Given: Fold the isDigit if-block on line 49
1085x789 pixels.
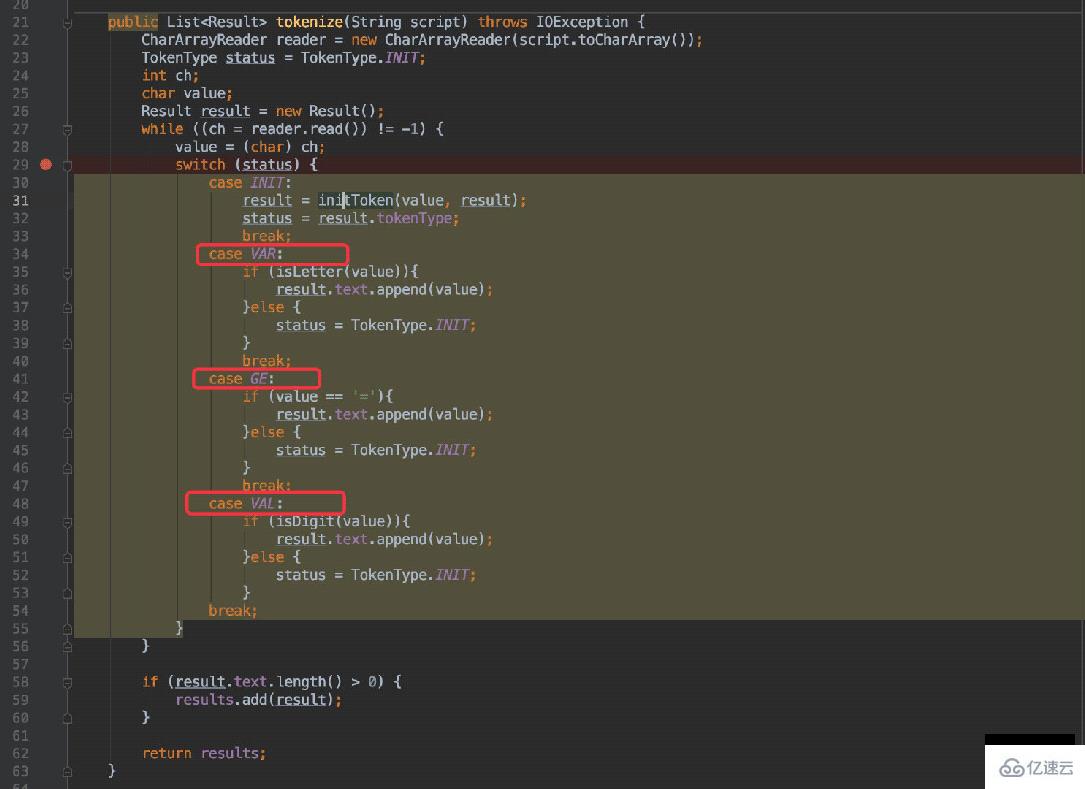Looking at the screenshot, I should pyautogui.click(x=68, y=523).
